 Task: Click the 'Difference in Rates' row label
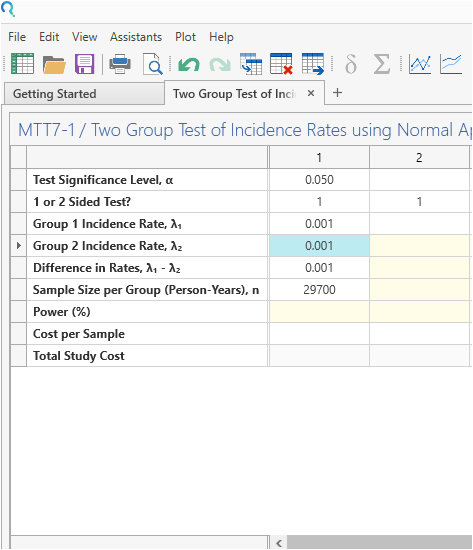107,268
